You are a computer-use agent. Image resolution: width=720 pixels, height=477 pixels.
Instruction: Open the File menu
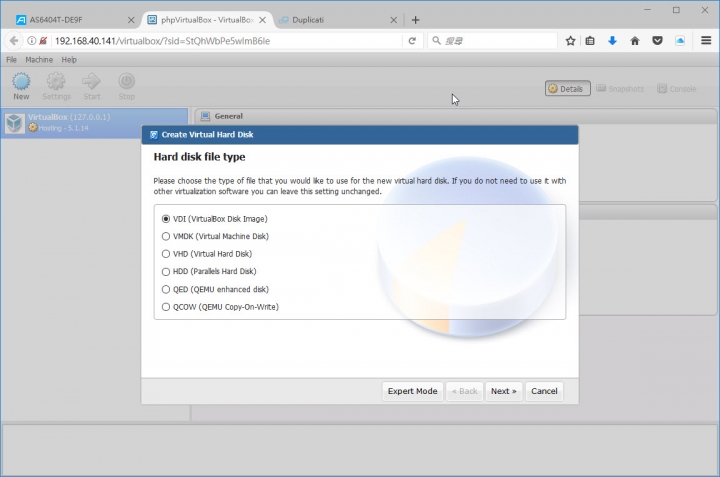tap(11, 60)
